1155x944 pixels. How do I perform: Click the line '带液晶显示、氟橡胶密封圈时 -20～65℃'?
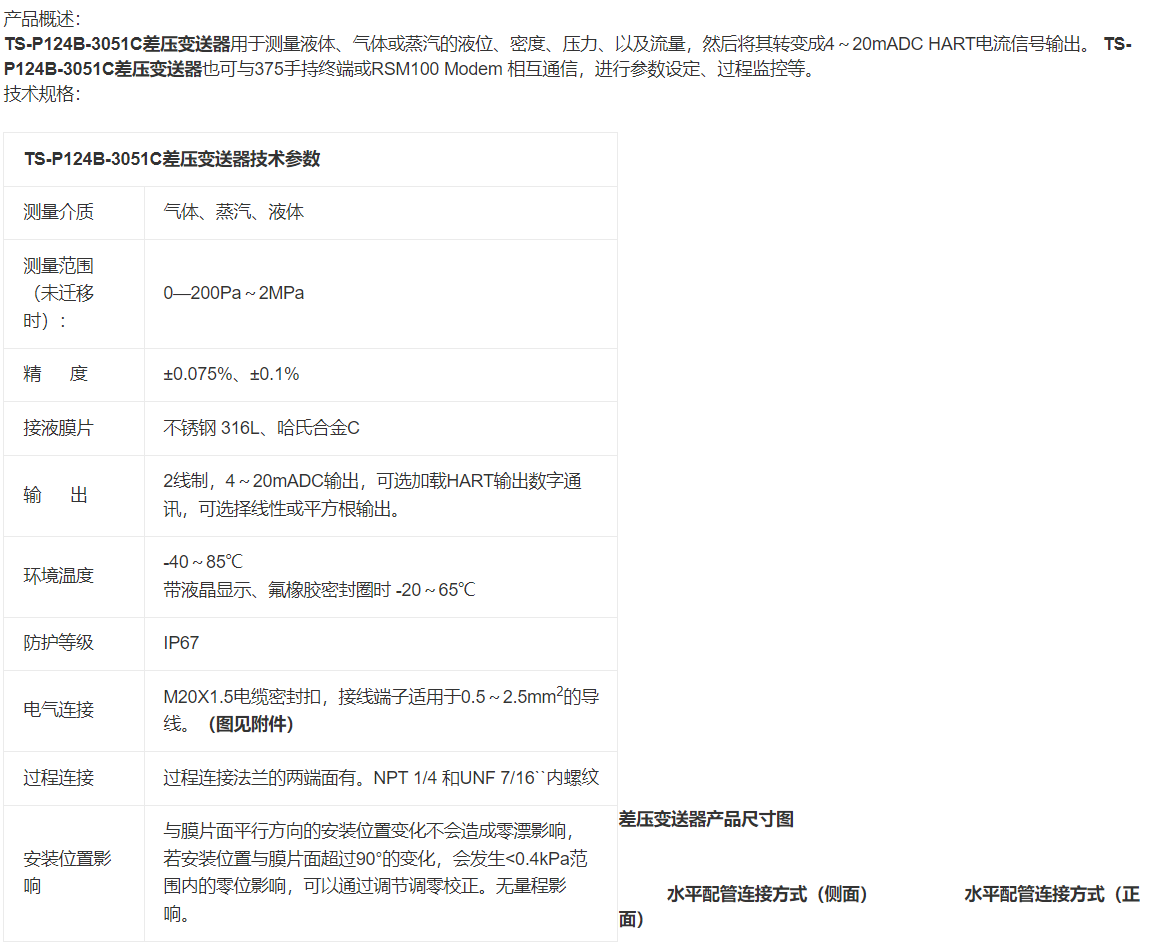point(319,590)
